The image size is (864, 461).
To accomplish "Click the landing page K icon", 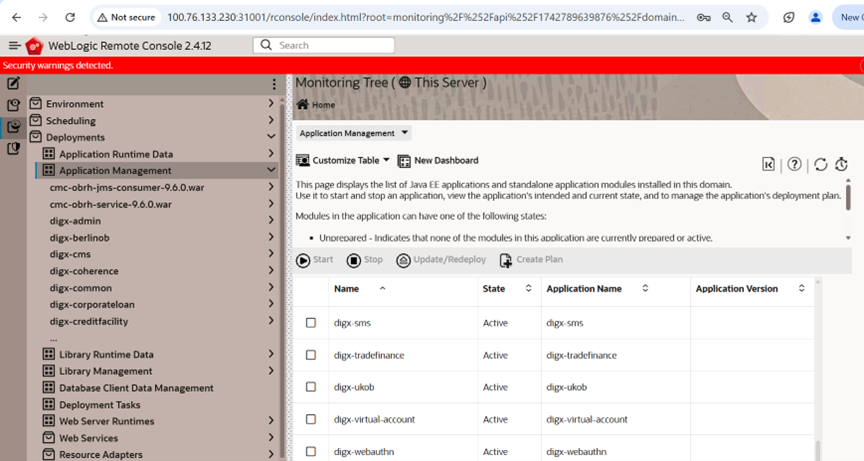I will click(768, 165).
